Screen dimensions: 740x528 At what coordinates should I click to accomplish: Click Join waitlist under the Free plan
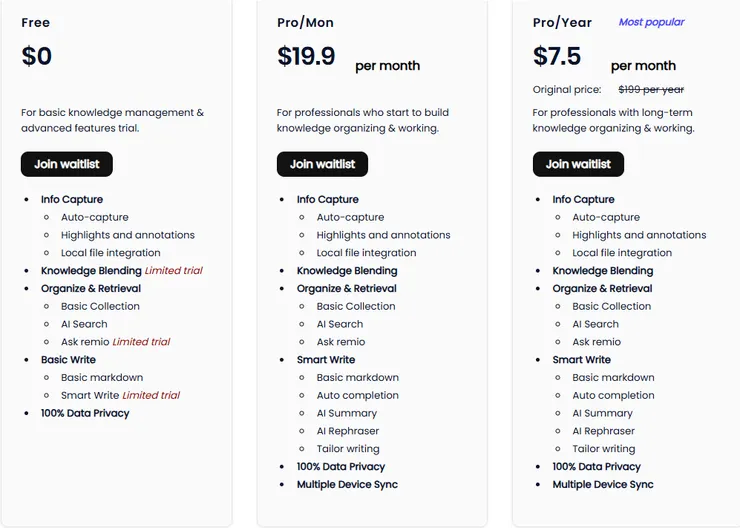pos(66,164)
